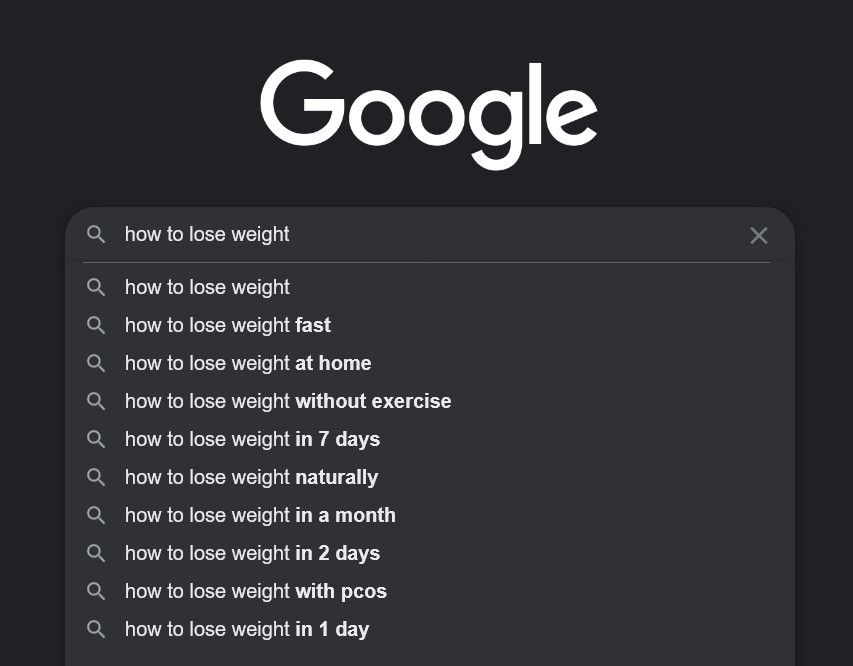Screen dimensions: 853x666
Task: Click magnifier icon beside 'at home' suggestion
Action: point(96,363)
